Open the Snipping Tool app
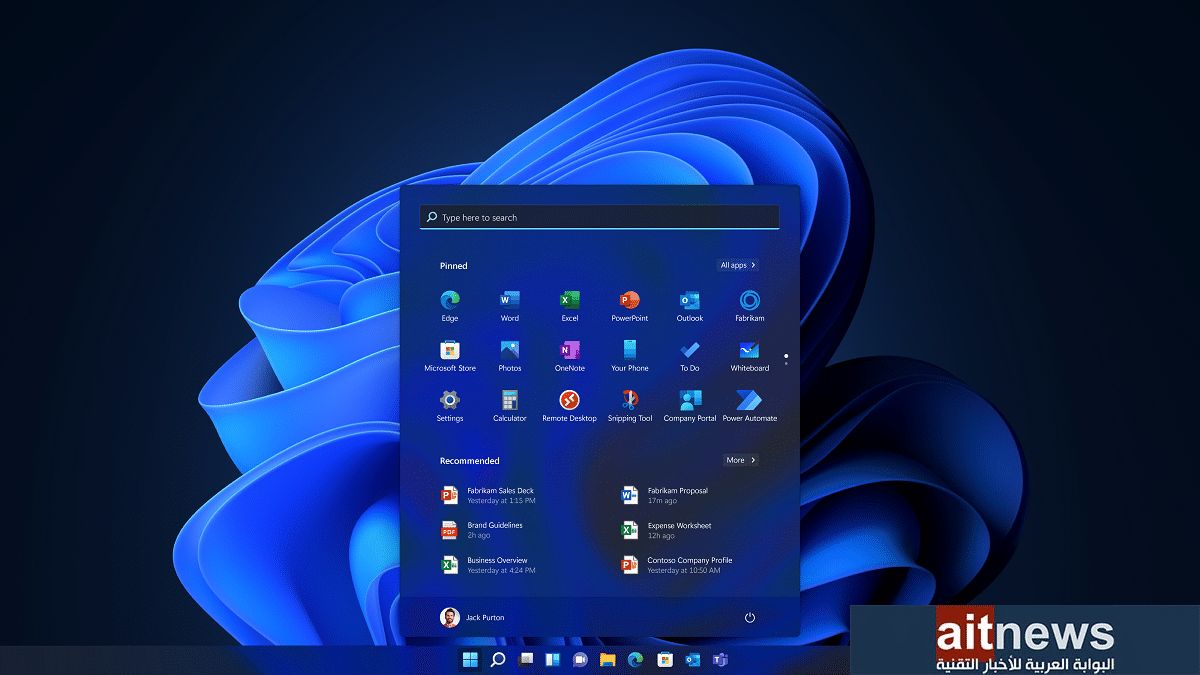Image resolution: width=1200 pixels, height=675 pixels. (629, 400)
